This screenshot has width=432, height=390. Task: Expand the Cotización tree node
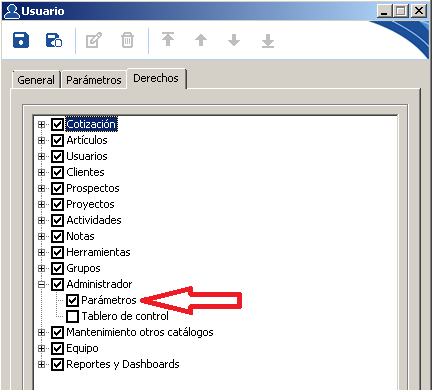pyautogui.click(x=41, y=124)
